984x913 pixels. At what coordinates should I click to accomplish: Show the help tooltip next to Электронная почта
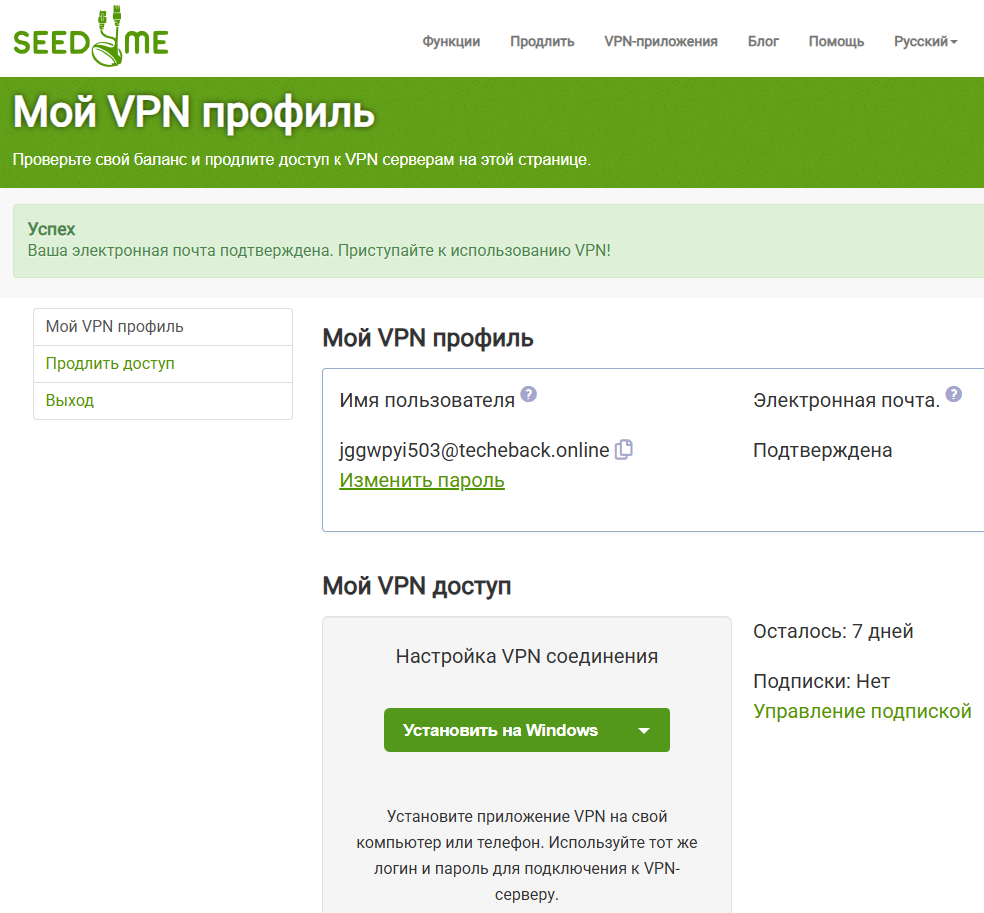[x=954, y=394]
